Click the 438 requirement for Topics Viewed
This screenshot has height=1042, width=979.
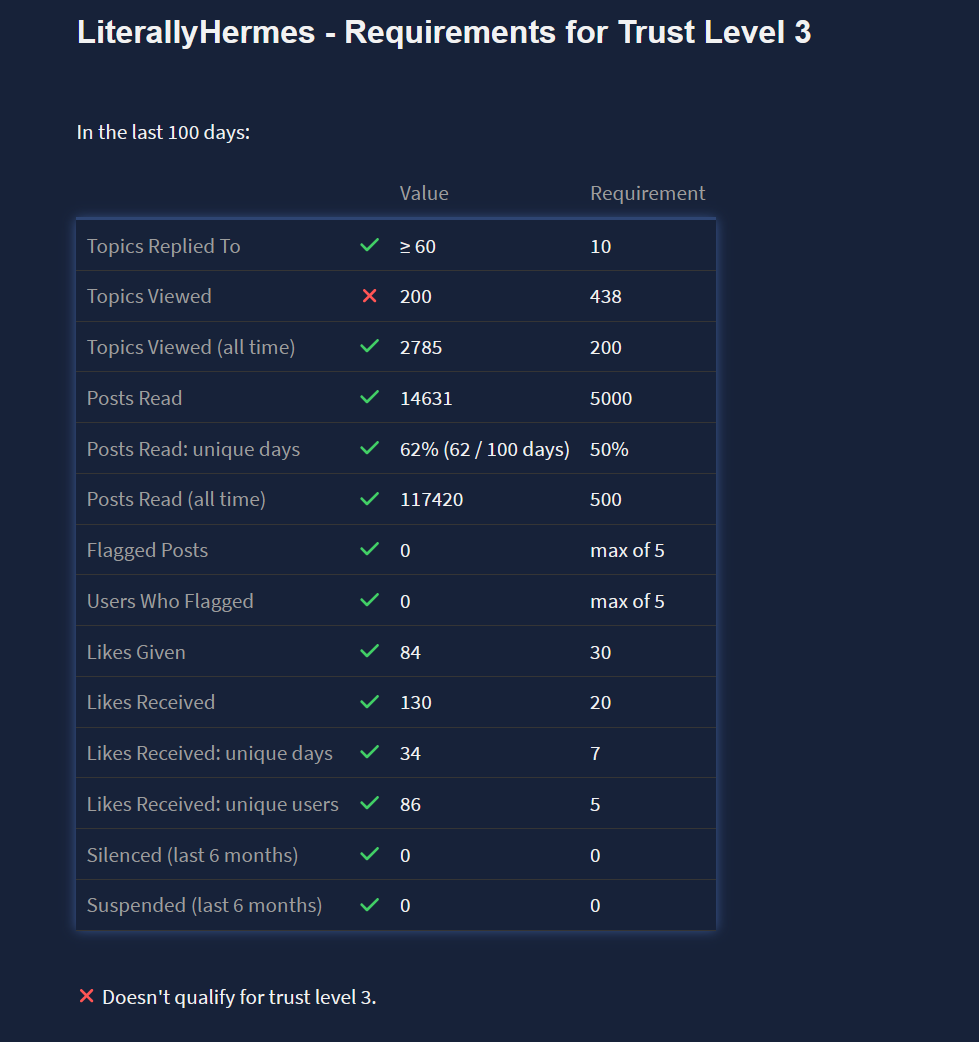pos(606,297)
